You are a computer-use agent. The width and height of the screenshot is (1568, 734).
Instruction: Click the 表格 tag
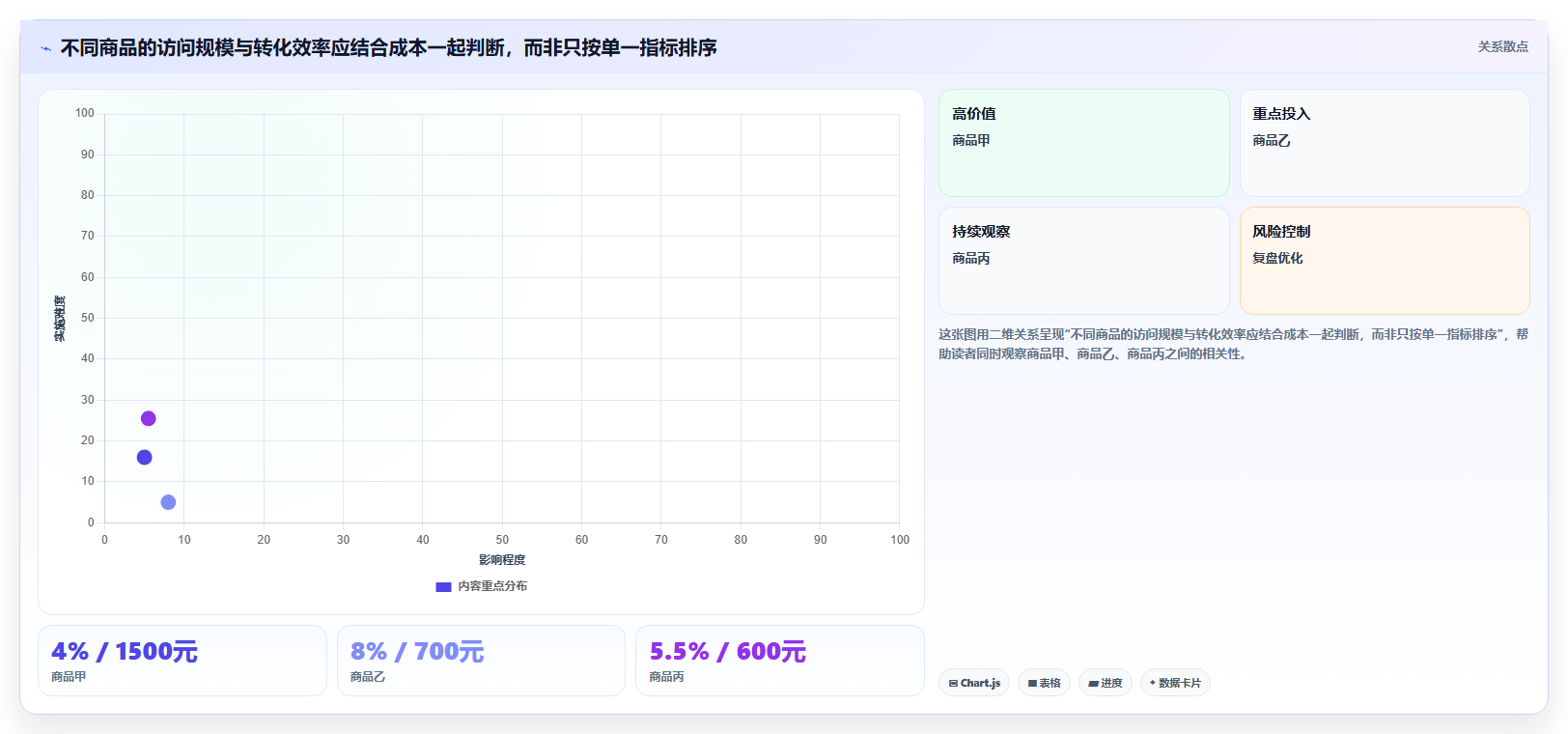pos(1044,683)
